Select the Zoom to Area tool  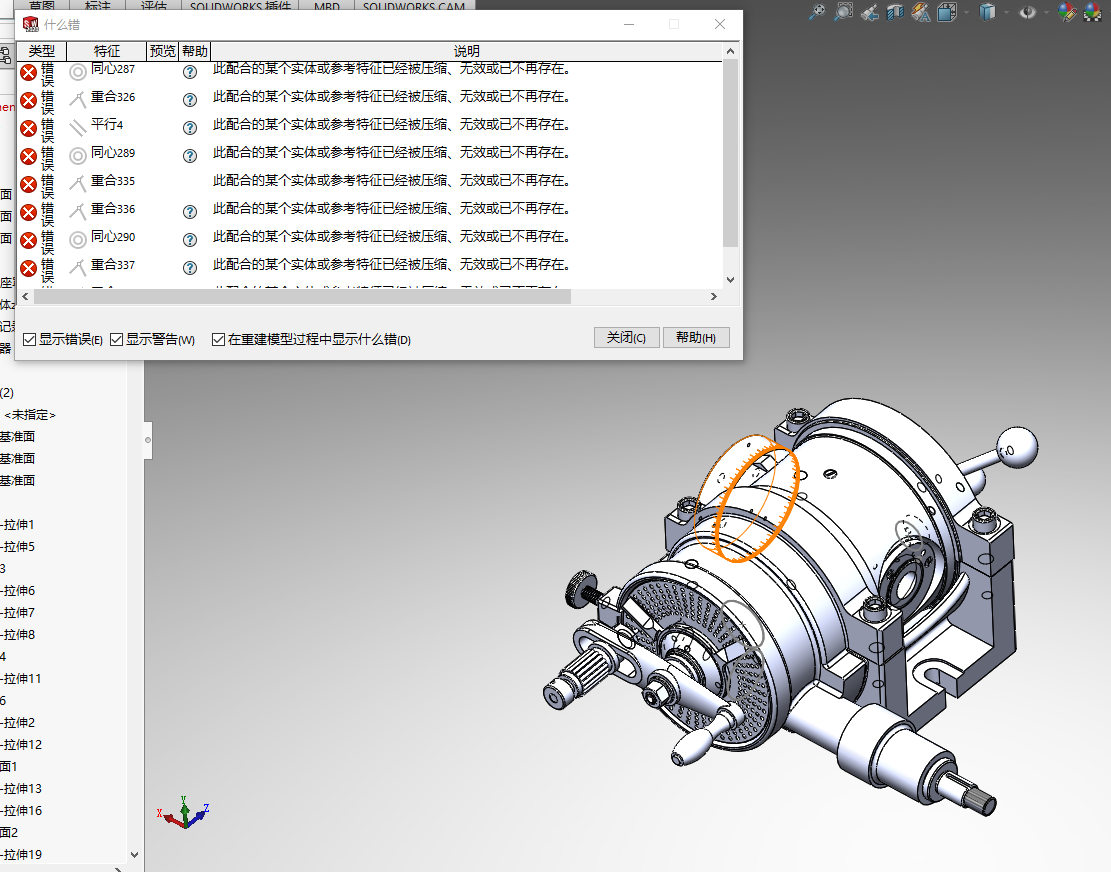843,11
